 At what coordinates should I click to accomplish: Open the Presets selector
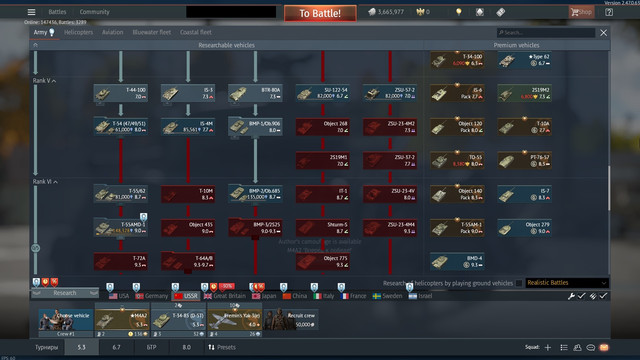[222, 347]
